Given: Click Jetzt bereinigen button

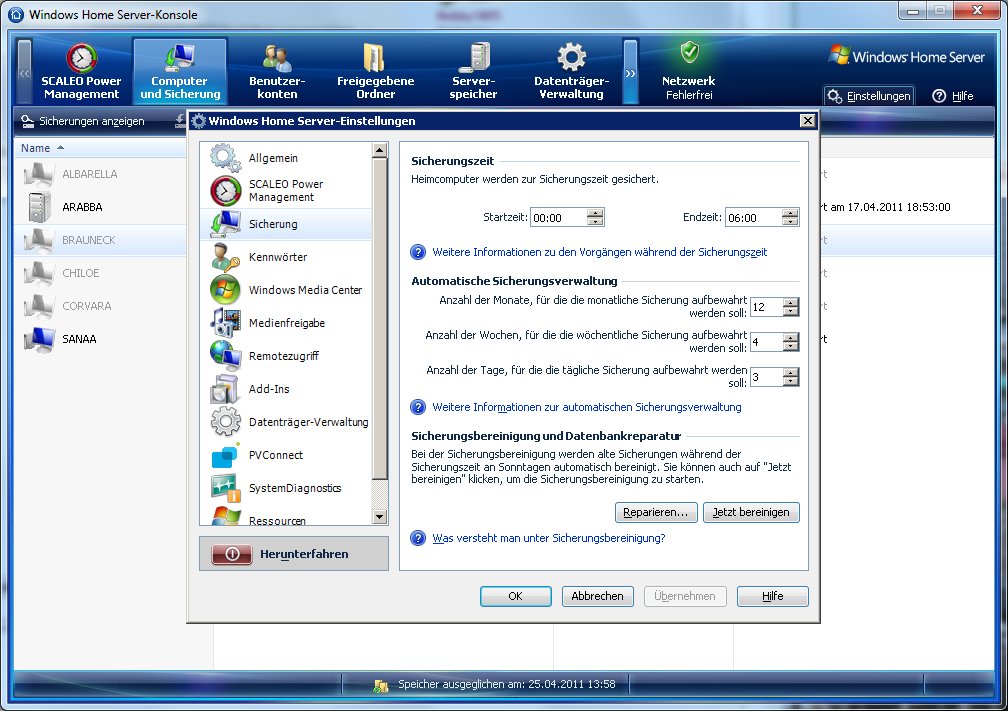Looking at the screenshot, I should [751, 512].
